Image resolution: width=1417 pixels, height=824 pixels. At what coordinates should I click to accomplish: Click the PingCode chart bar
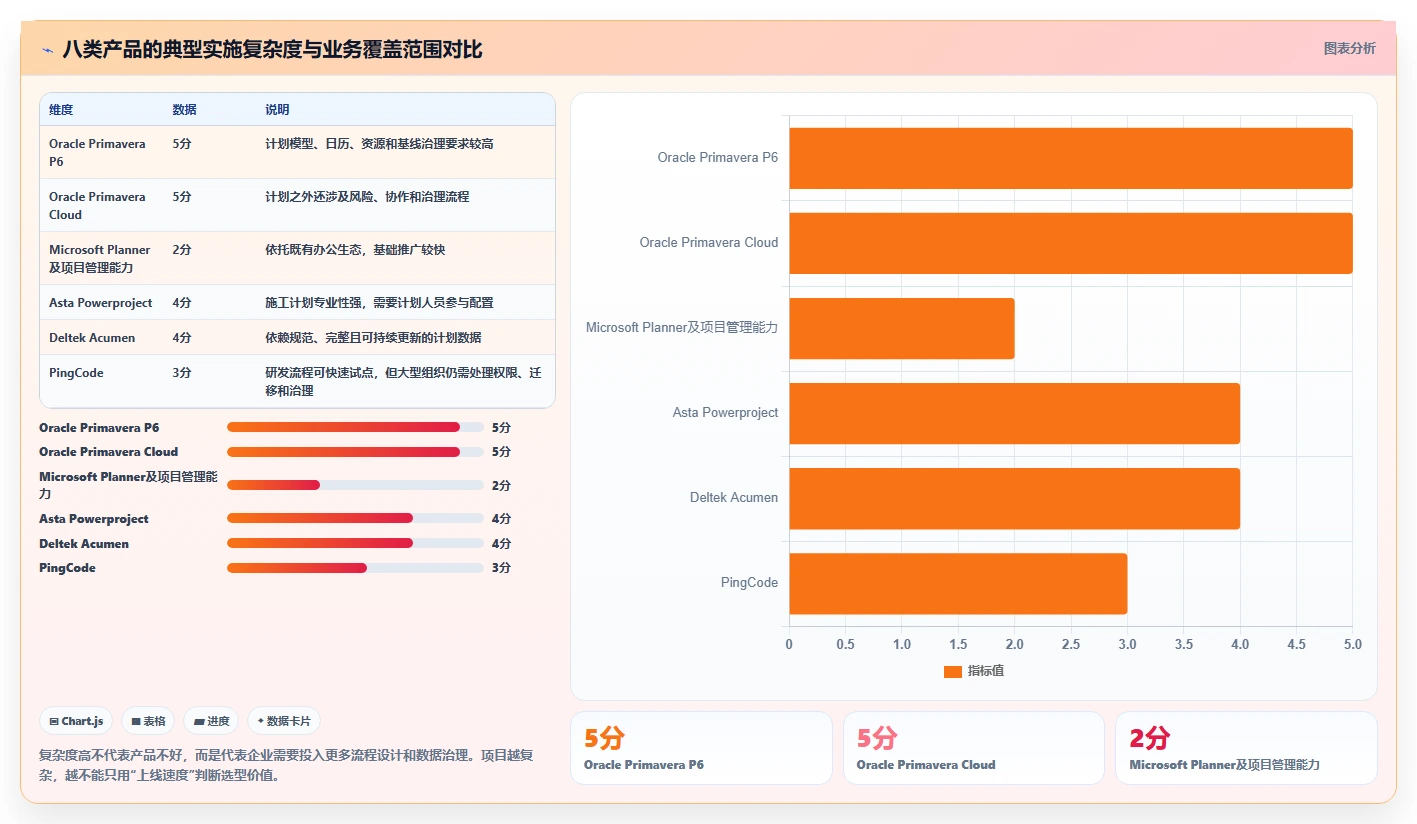point(958,583)
